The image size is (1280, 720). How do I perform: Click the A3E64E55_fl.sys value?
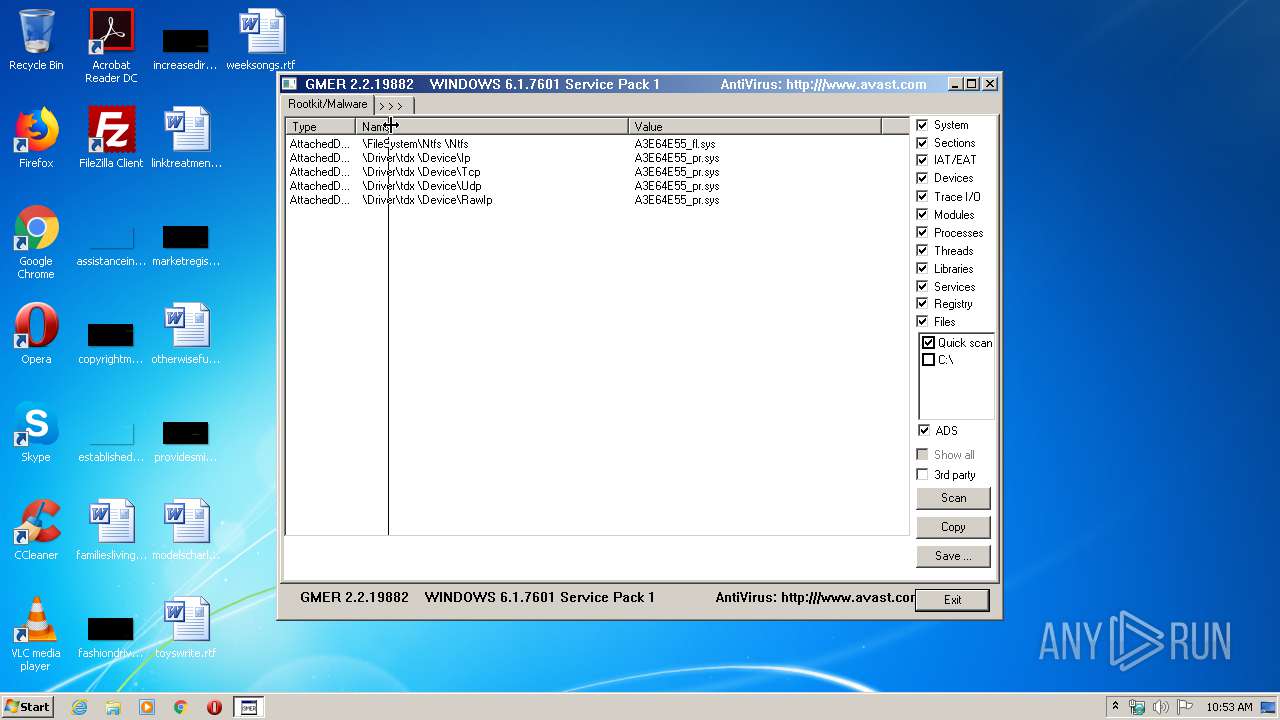675,144
